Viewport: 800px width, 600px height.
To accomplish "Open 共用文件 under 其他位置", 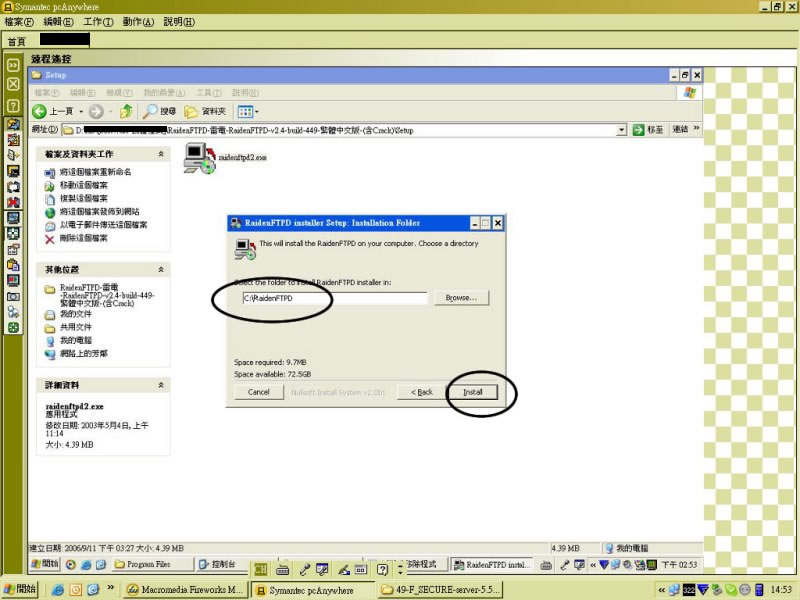I will click(x=76, y=327).
